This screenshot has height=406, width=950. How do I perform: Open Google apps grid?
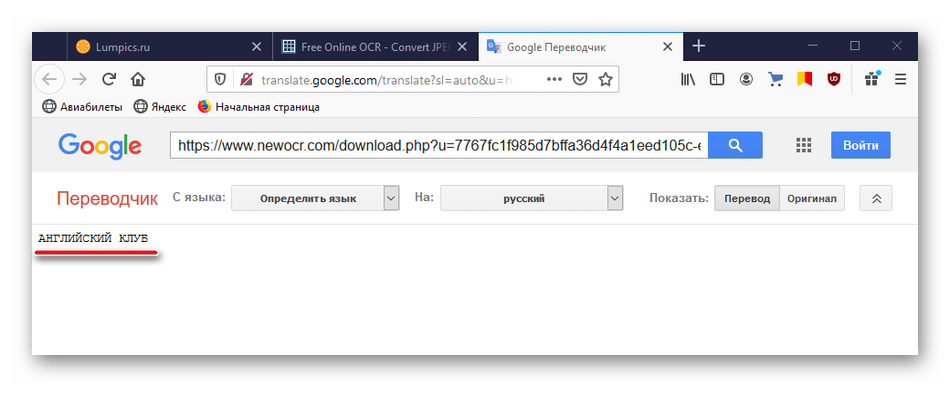point(803,145)
